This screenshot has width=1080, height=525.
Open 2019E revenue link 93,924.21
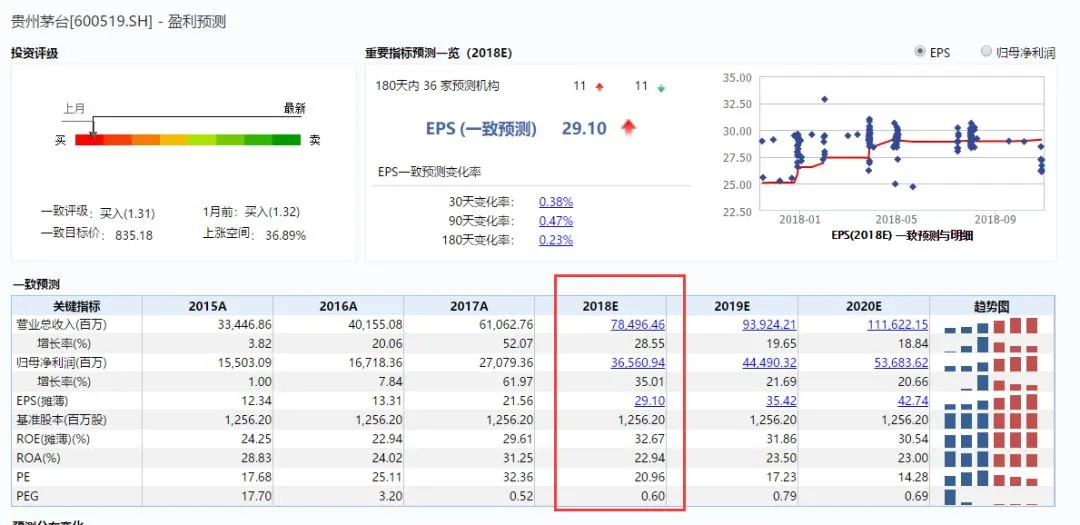[769, 324]
